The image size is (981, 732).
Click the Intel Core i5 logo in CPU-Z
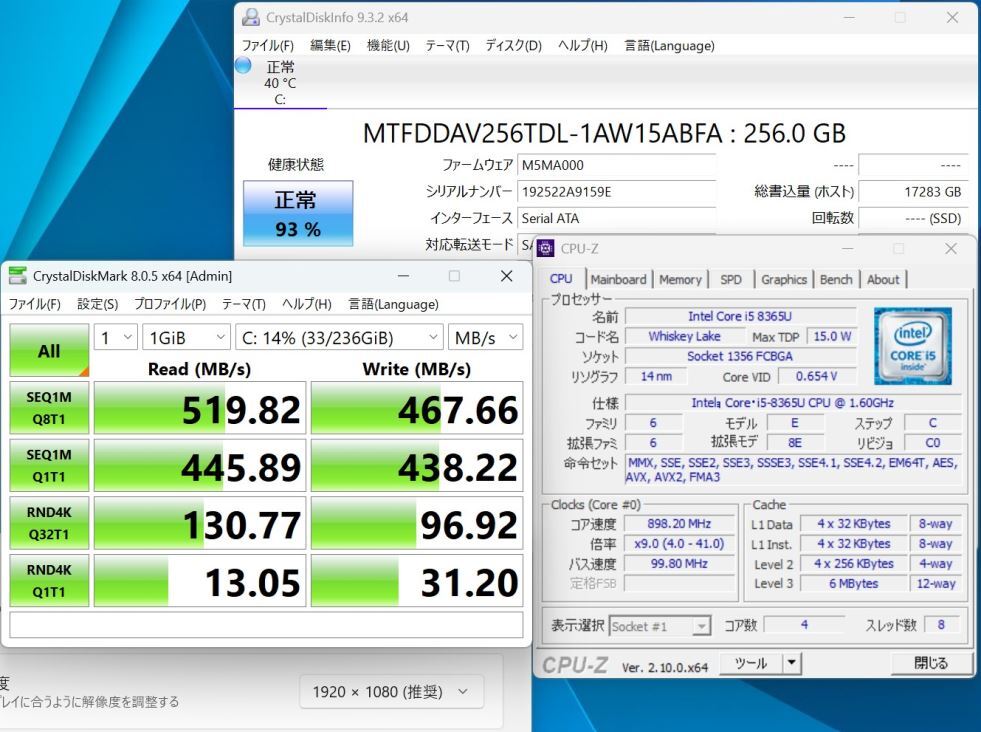[x=912, y=345]
